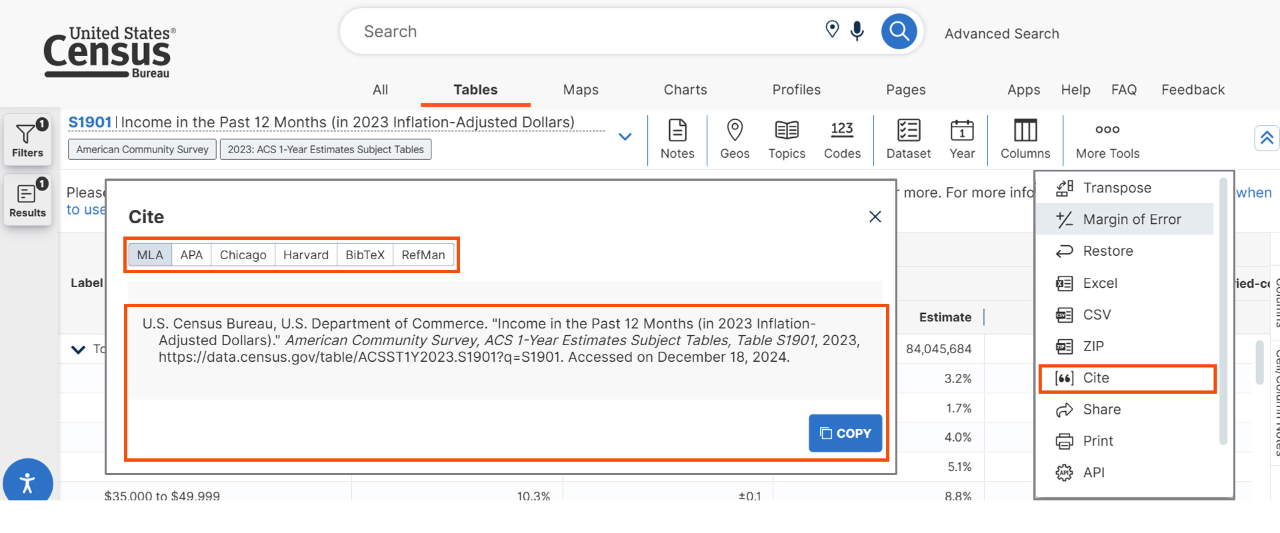Activate microphone voice search icon
Viewport: 1280px width, 533px height.
coord(857,31)
